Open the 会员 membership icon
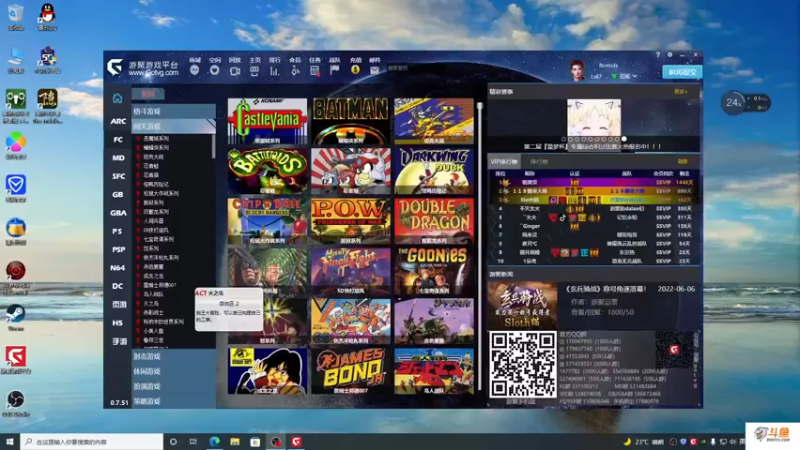 coord(295,71)
